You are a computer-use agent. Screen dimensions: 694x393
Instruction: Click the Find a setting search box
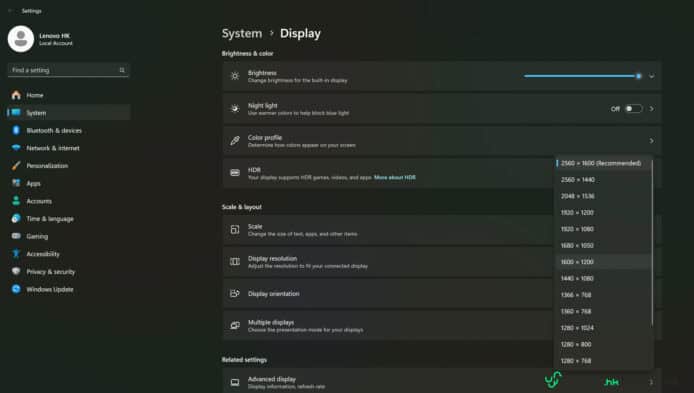69,70
